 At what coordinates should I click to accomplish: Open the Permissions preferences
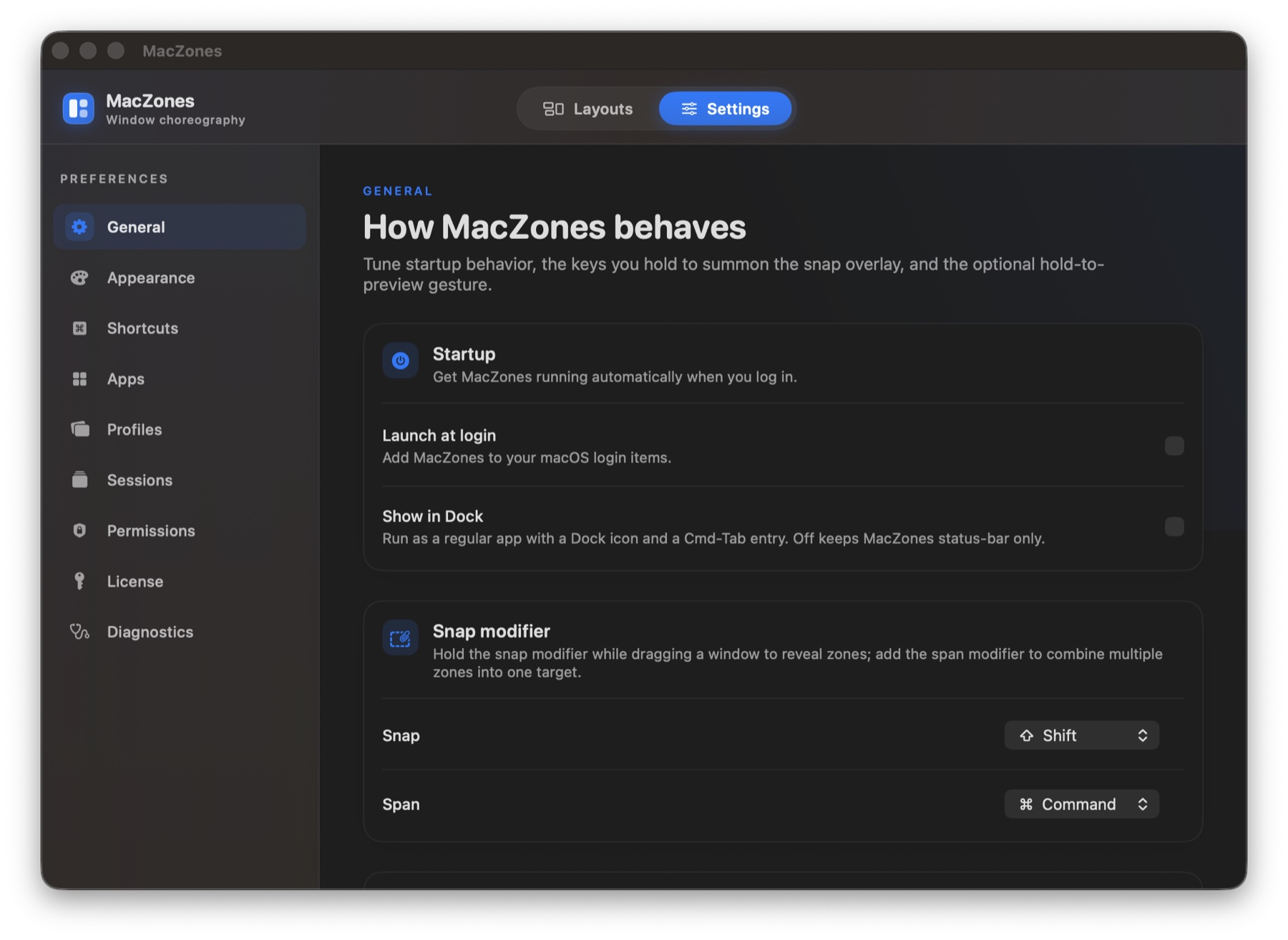[180, 531]
